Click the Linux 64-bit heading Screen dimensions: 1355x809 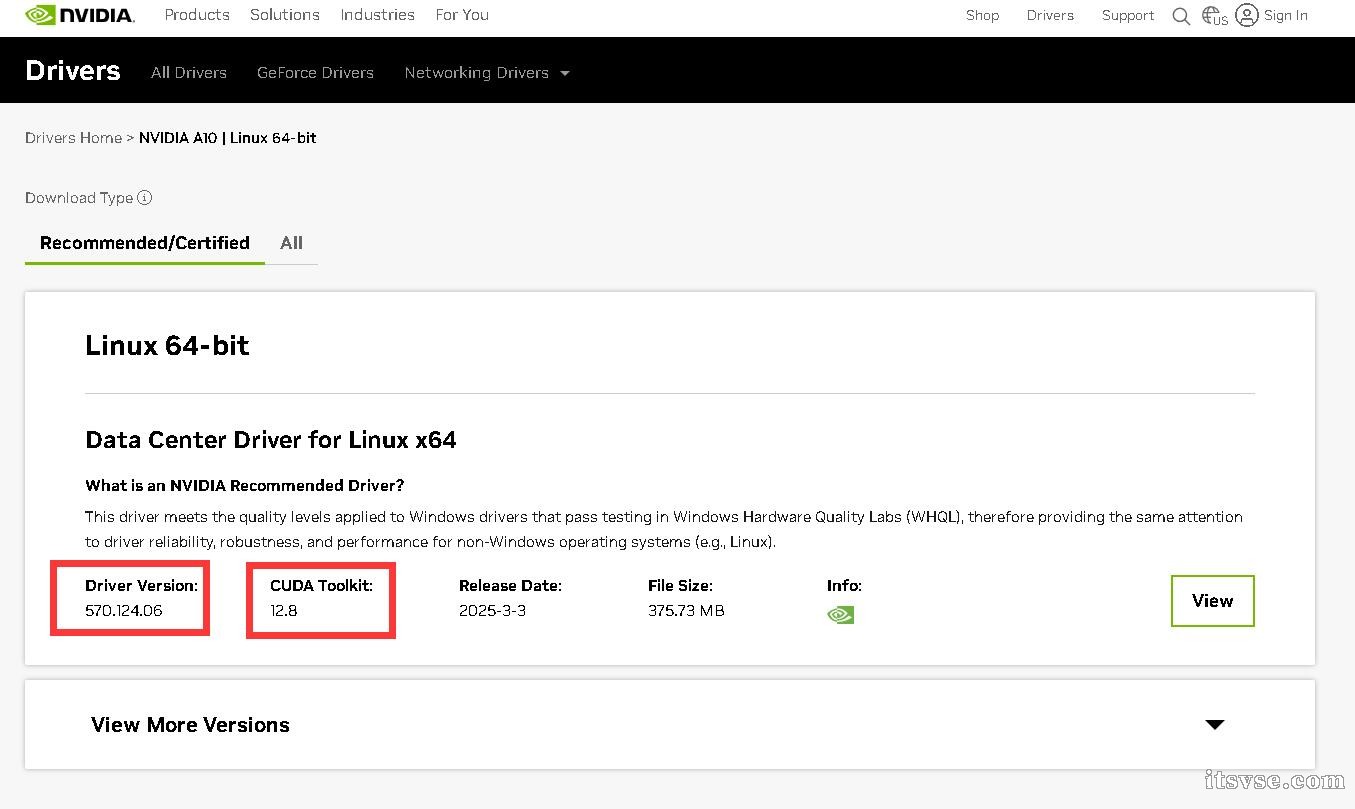[167, 346]
